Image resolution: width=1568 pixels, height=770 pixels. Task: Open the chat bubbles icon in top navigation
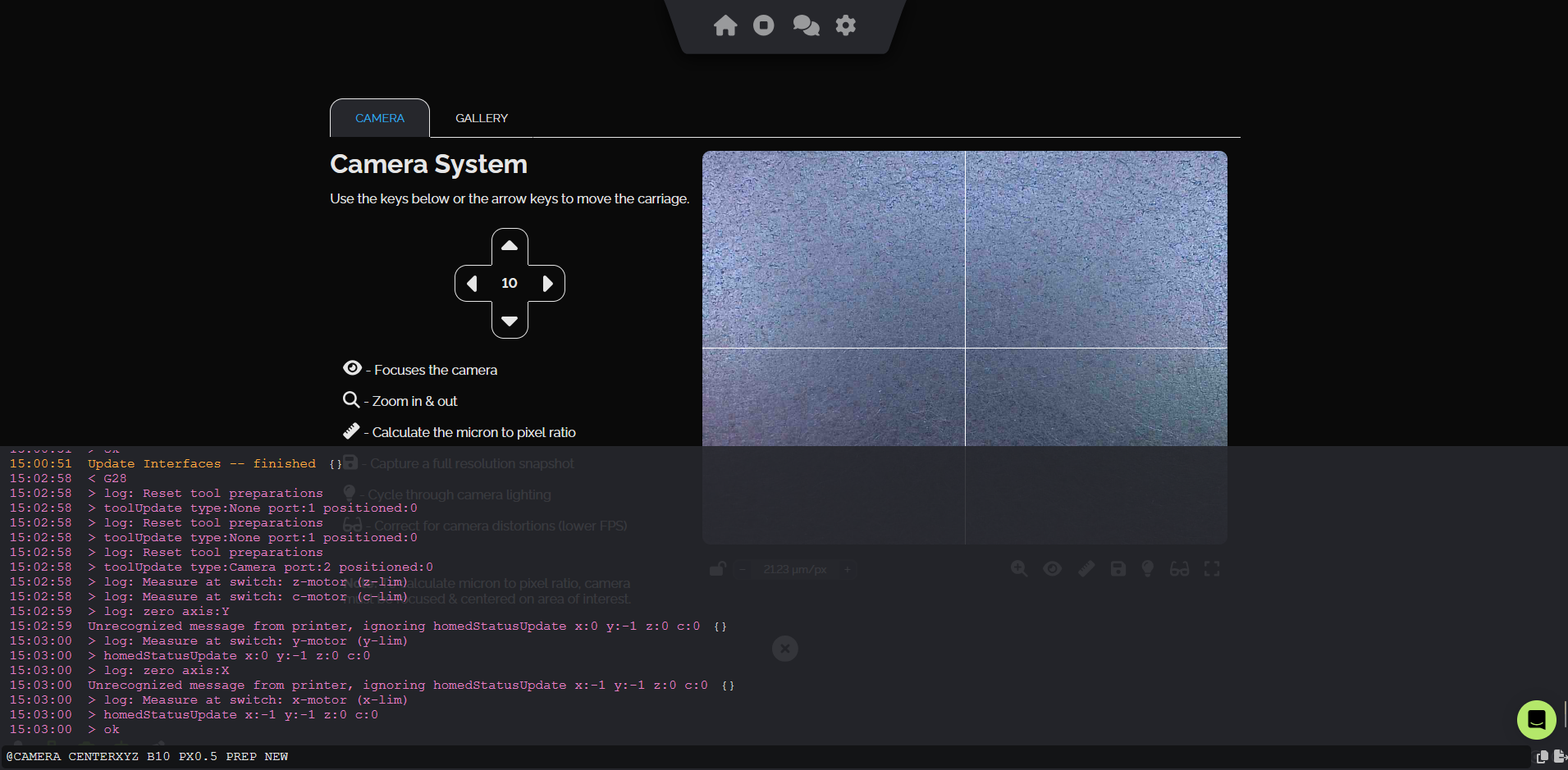pos(806,25)
